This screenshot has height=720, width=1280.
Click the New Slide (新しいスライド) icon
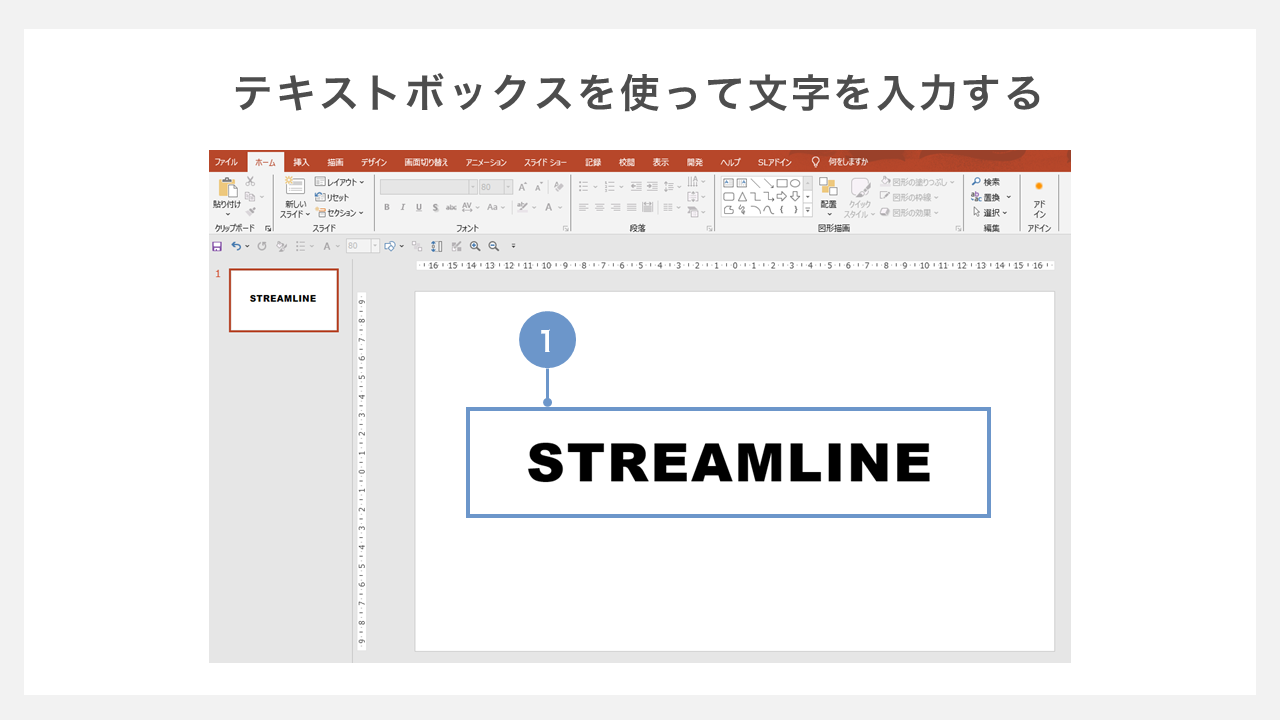tap(293, 186)
